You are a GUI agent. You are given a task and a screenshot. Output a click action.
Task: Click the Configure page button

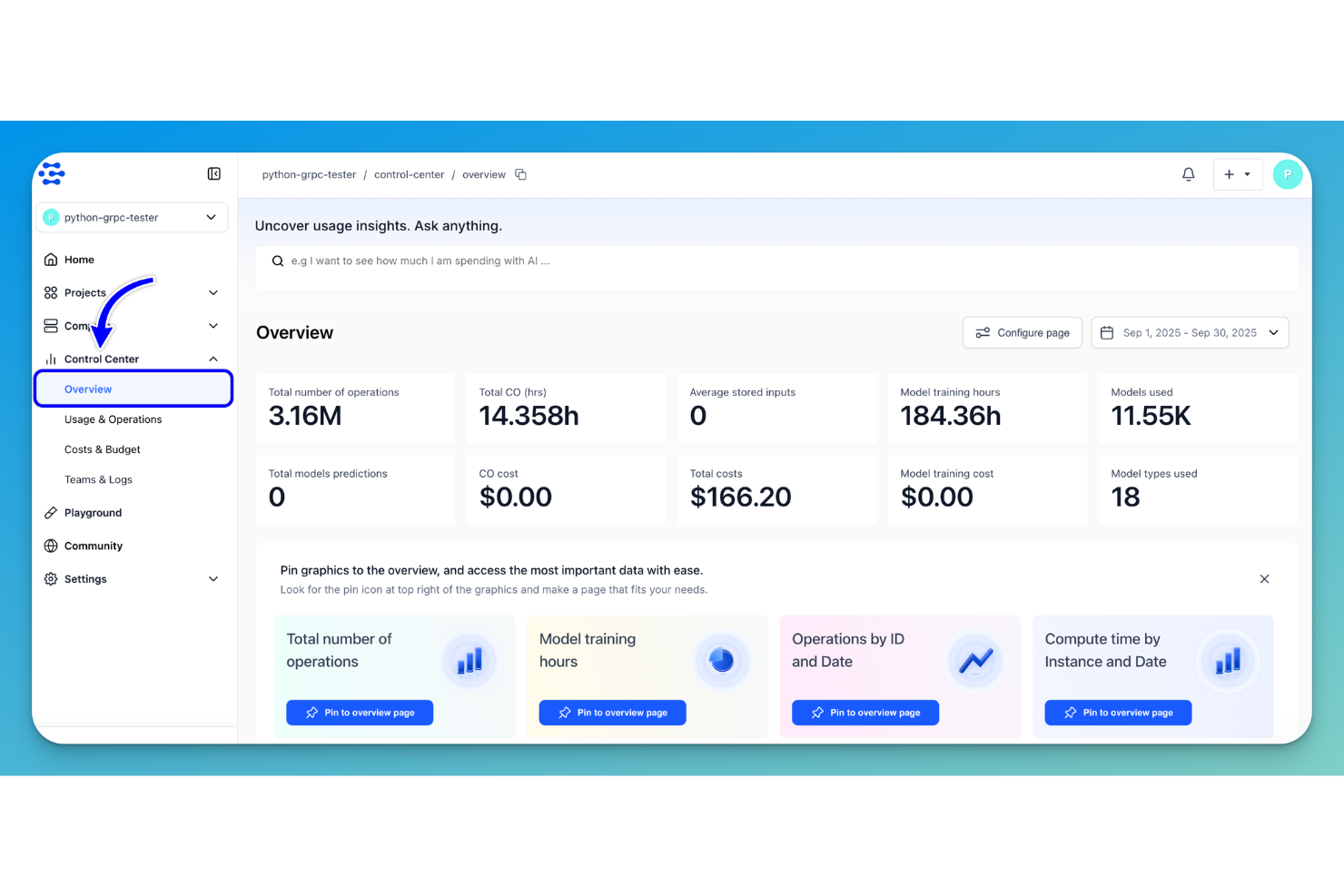click(x=1022, y=332)
